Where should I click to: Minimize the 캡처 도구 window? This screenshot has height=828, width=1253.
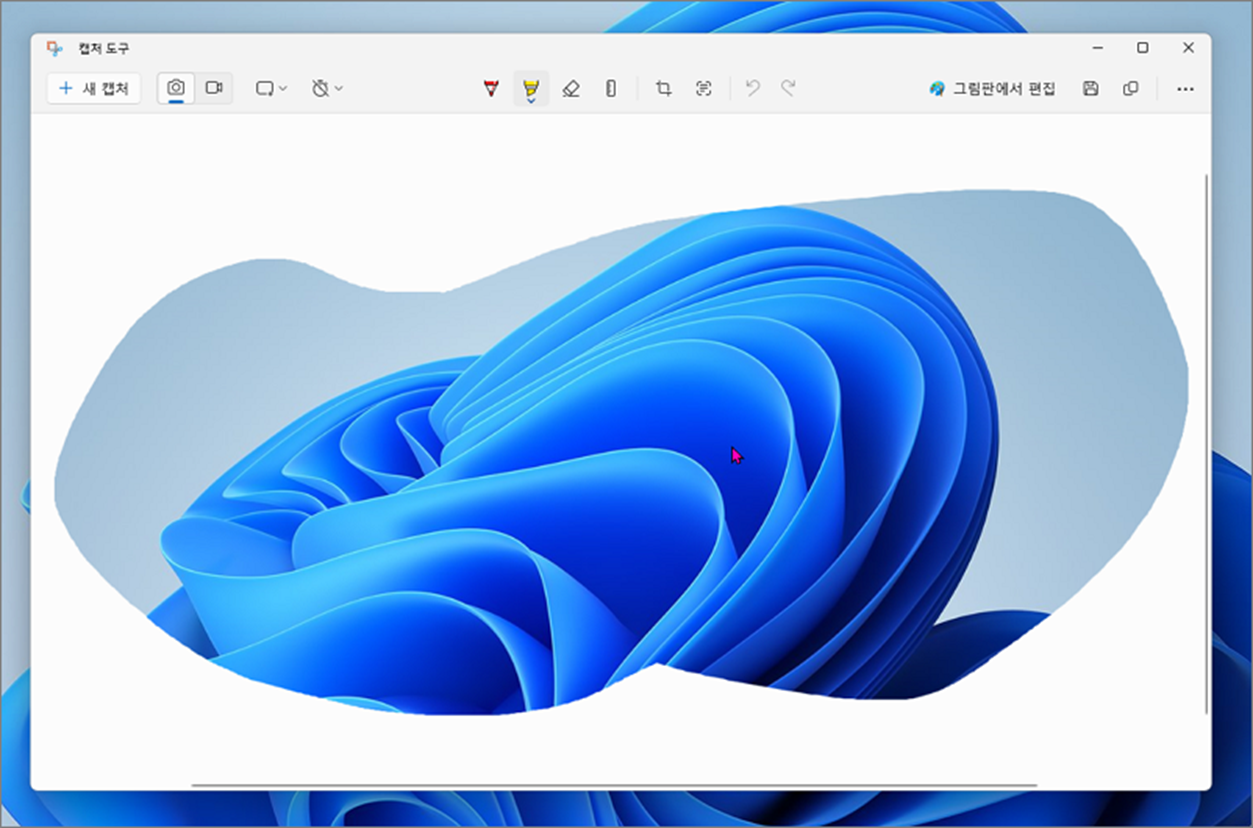point(1098,48)
